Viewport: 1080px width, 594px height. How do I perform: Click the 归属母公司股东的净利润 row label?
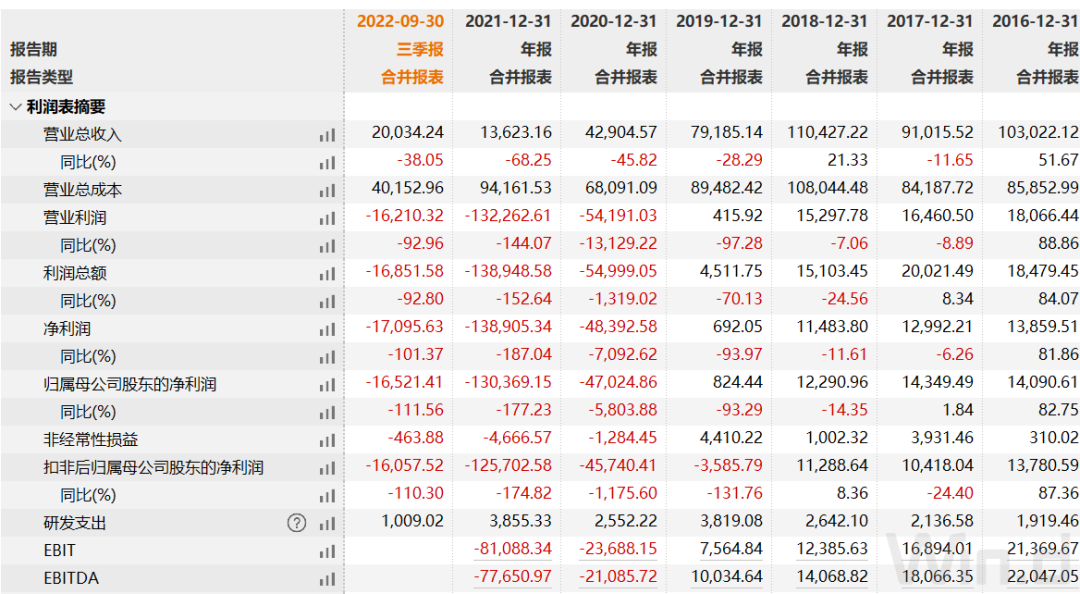click(x=130, y=384)
